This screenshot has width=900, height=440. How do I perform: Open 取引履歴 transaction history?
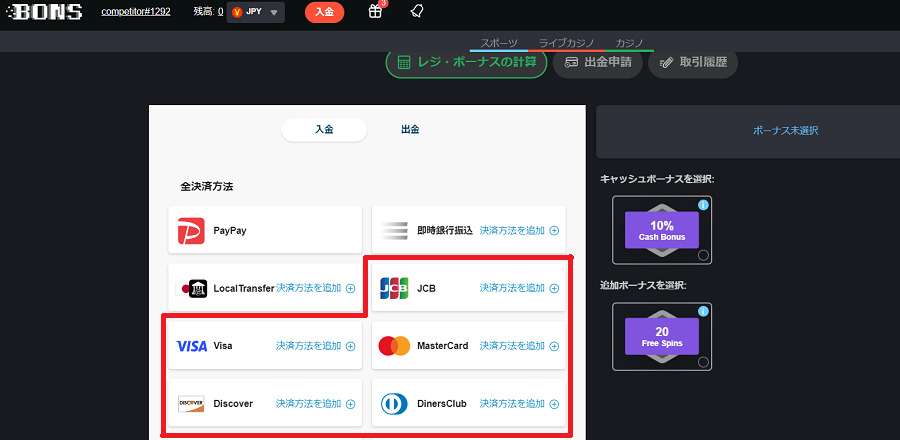click(693, 63)
